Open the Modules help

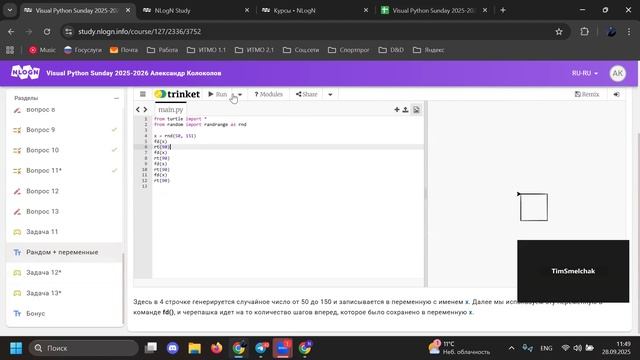coord(268,94)
